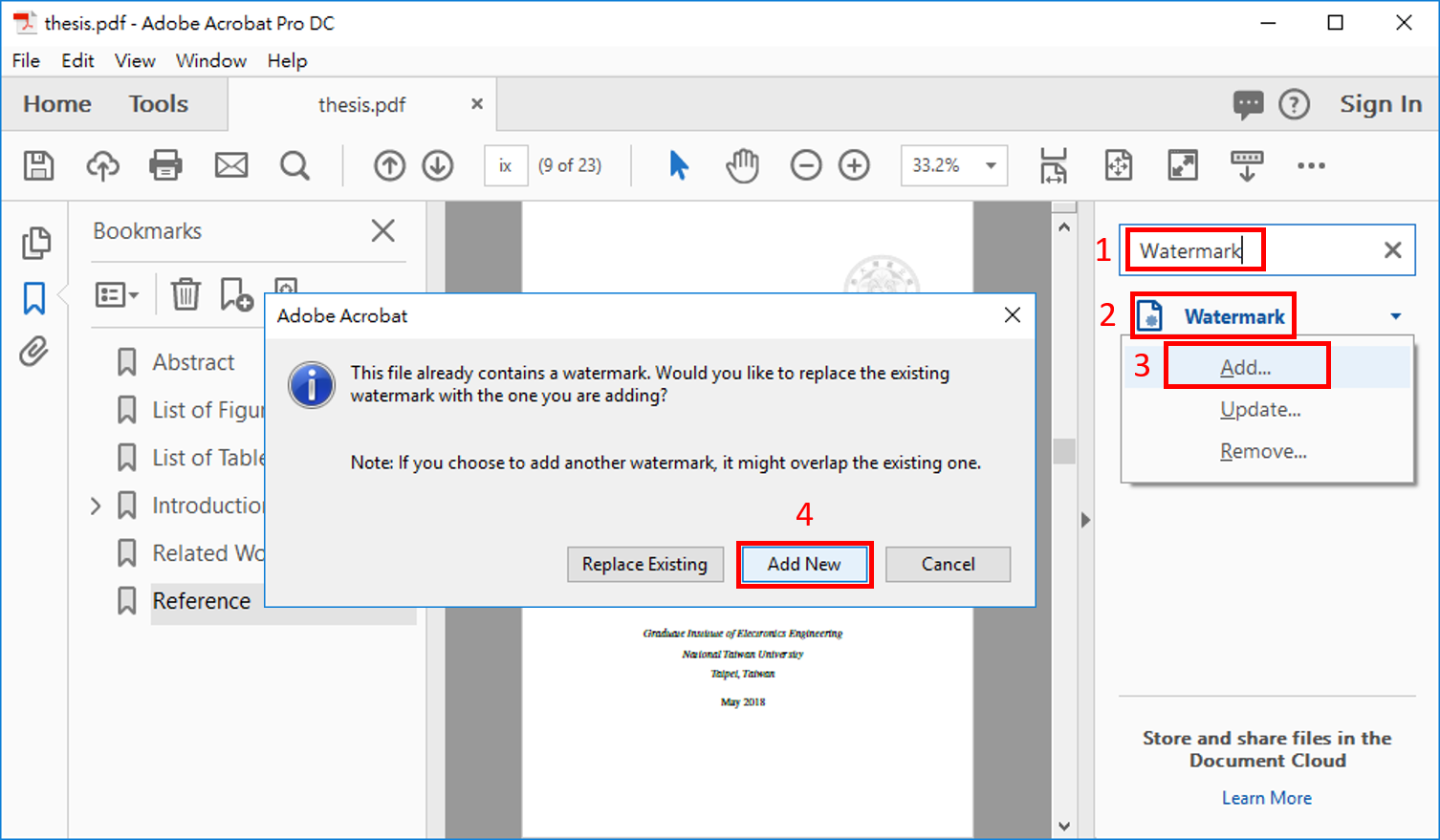This screenshot has width=1440, height=840.
Task: Close the thesis.pdf tab
Action: click(x=477, y=104)
